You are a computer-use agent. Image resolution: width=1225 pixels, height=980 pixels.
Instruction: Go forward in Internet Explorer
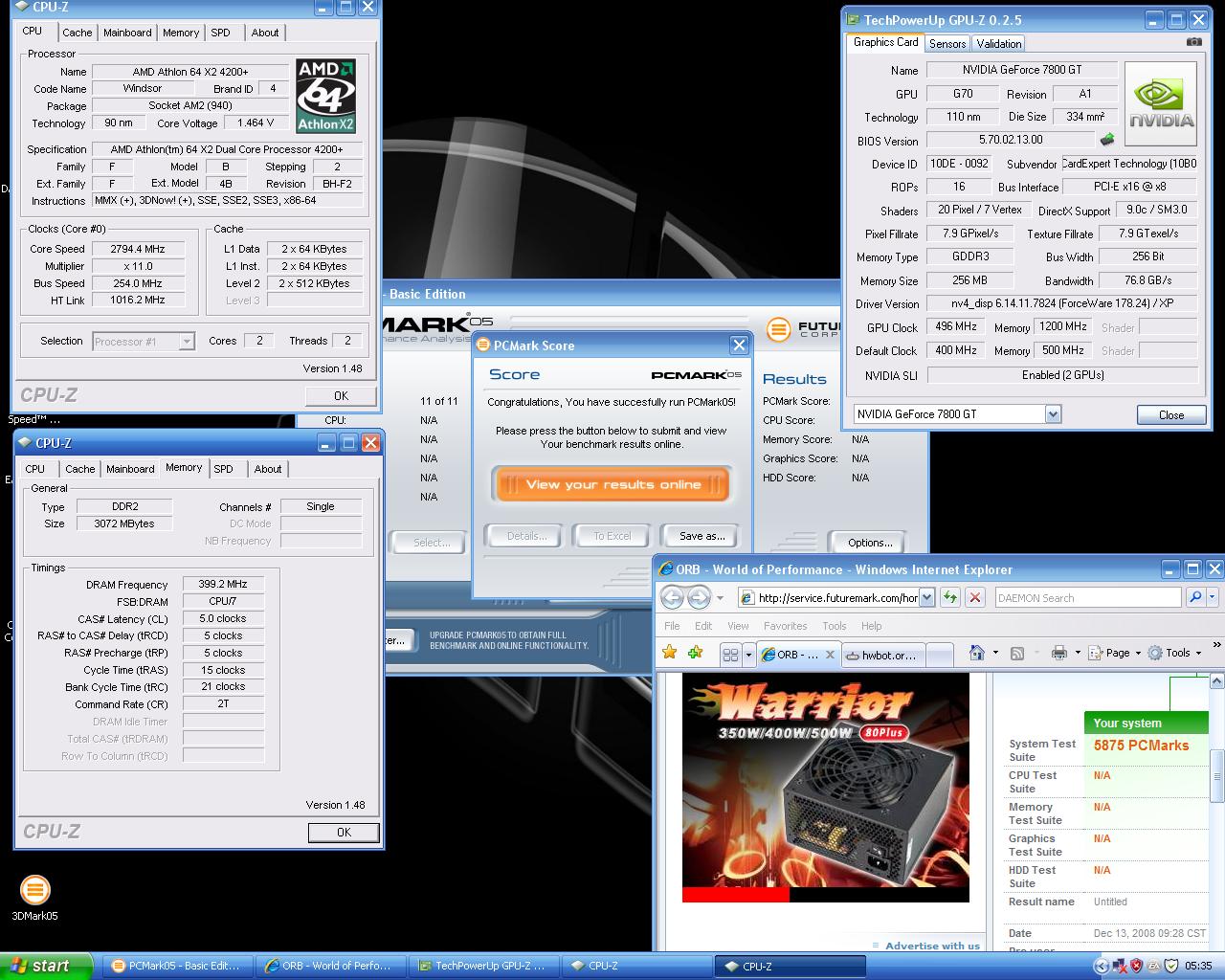(x=700, y=598)
